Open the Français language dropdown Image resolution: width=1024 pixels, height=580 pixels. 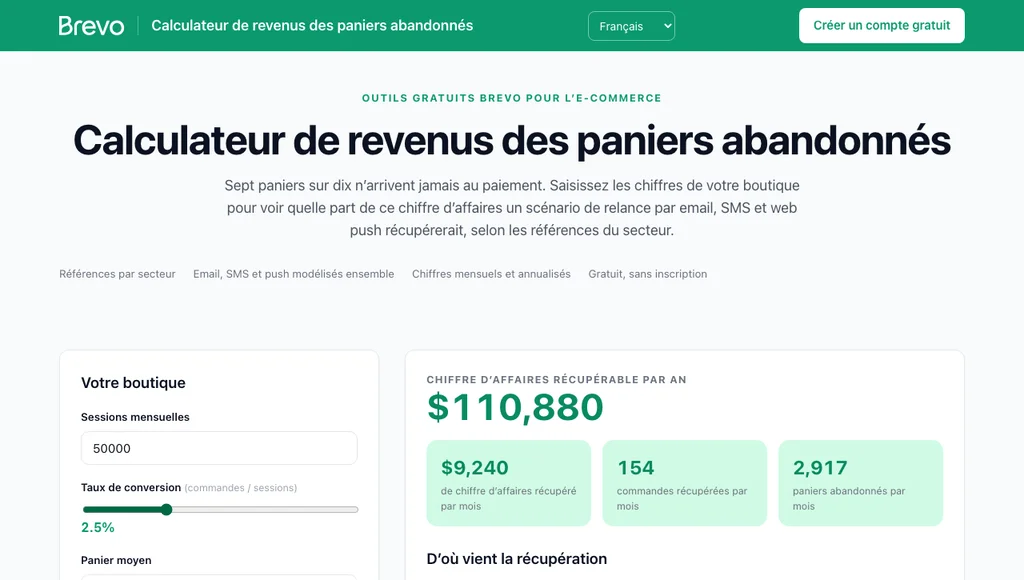[x=631, y=26]
